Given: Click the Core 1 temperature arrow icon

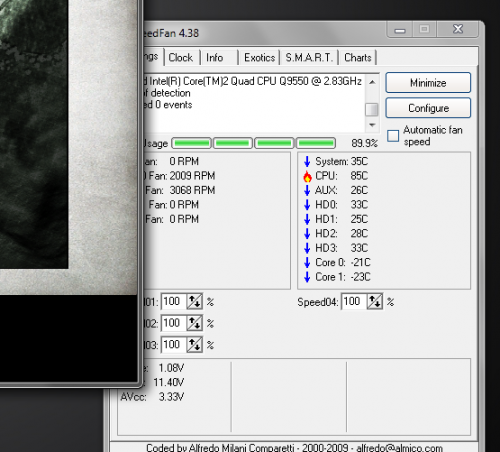Looking at the screenshot, I should click(307, 277).
